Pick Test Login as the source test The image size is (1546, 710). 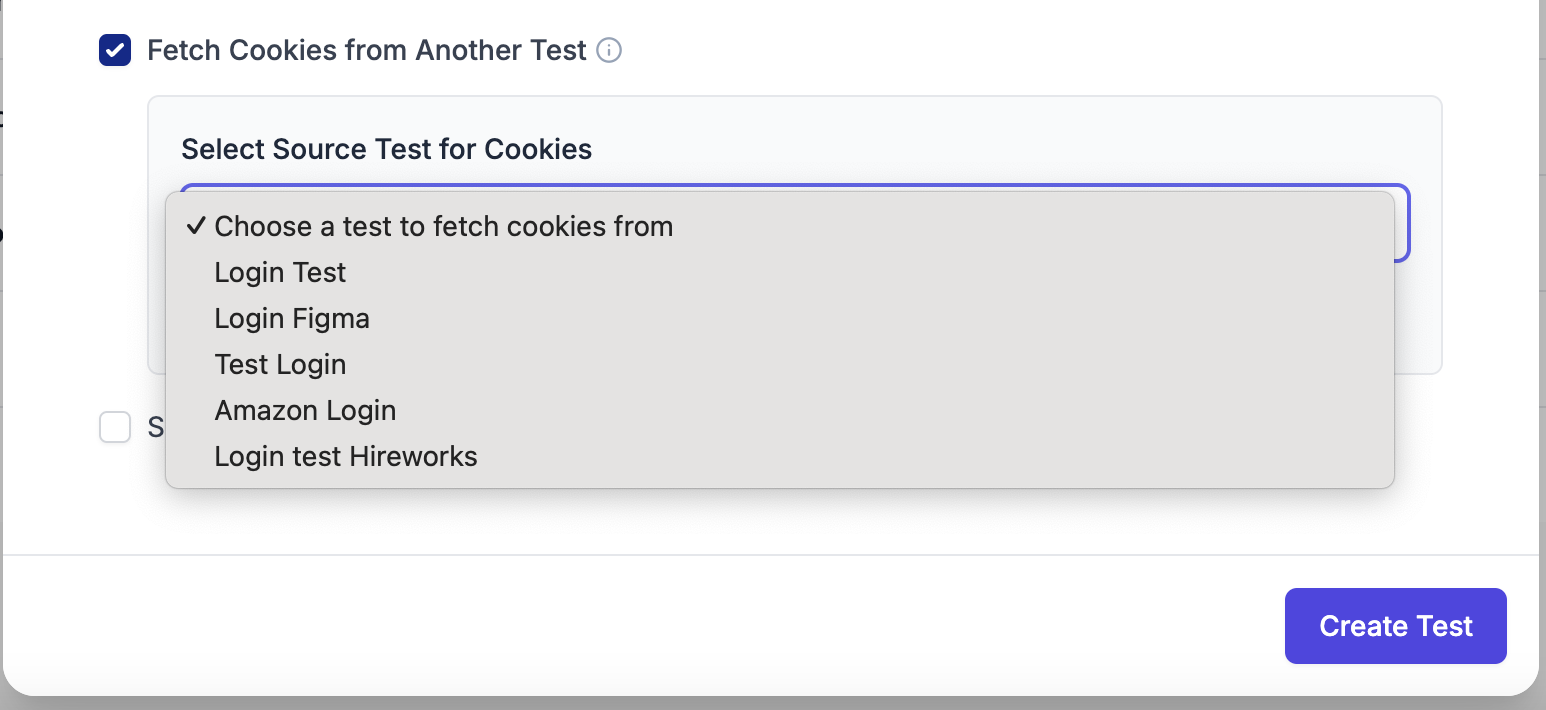pyautogui.click(x=280, y=365)
